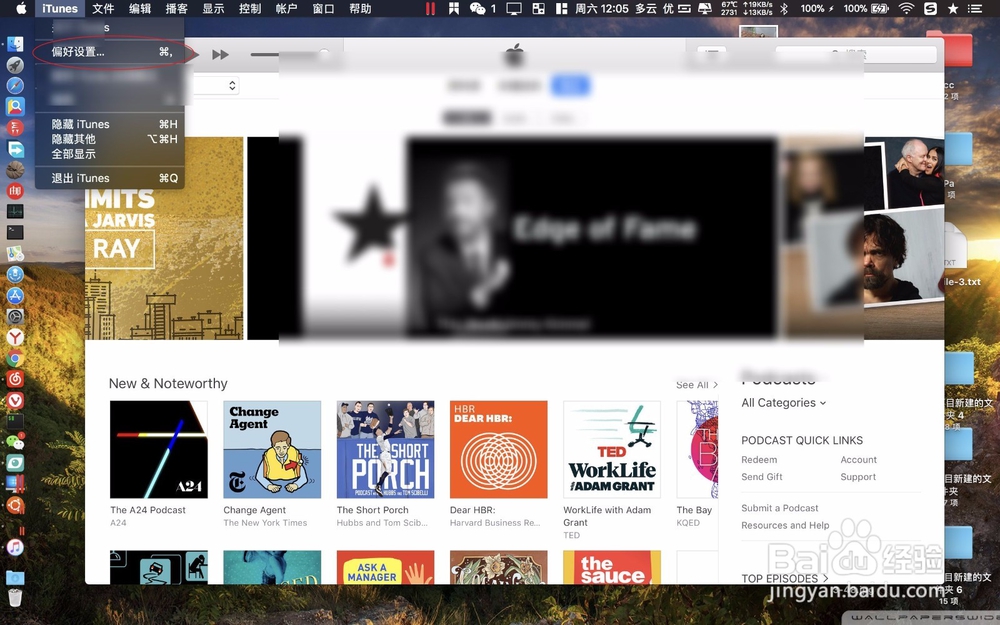Open the Trash in the dock
The height and width of the screenshot is (625, 1000).
[15, 598]
